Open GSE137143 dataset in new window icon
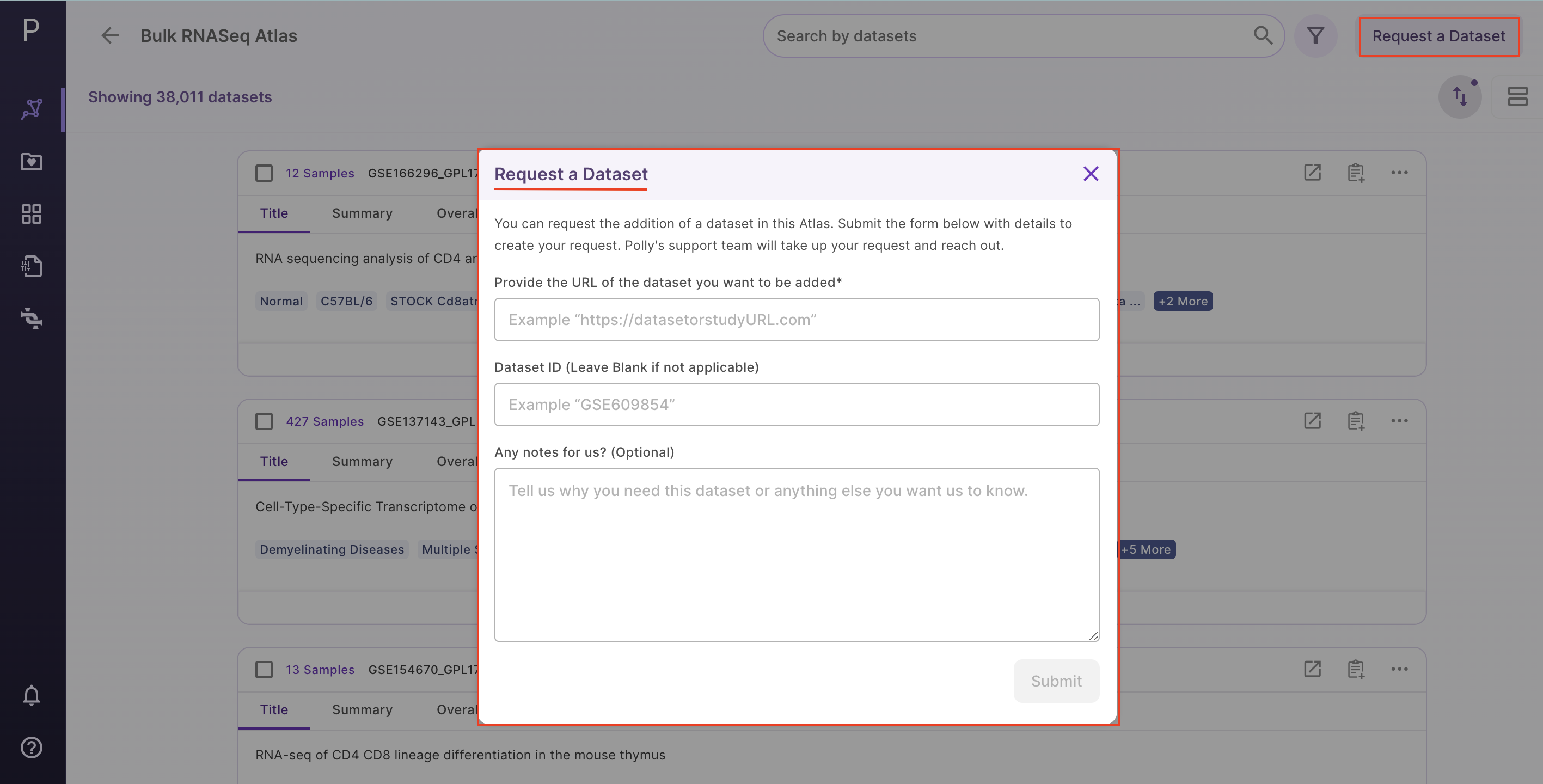This screenshot has width=1543, height=784. coord(1312,421)
